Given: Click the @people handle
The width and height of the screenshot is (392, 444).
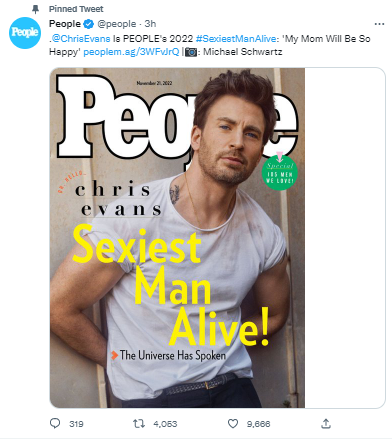Looking at the screenshot, I should (x=117, y=24).
